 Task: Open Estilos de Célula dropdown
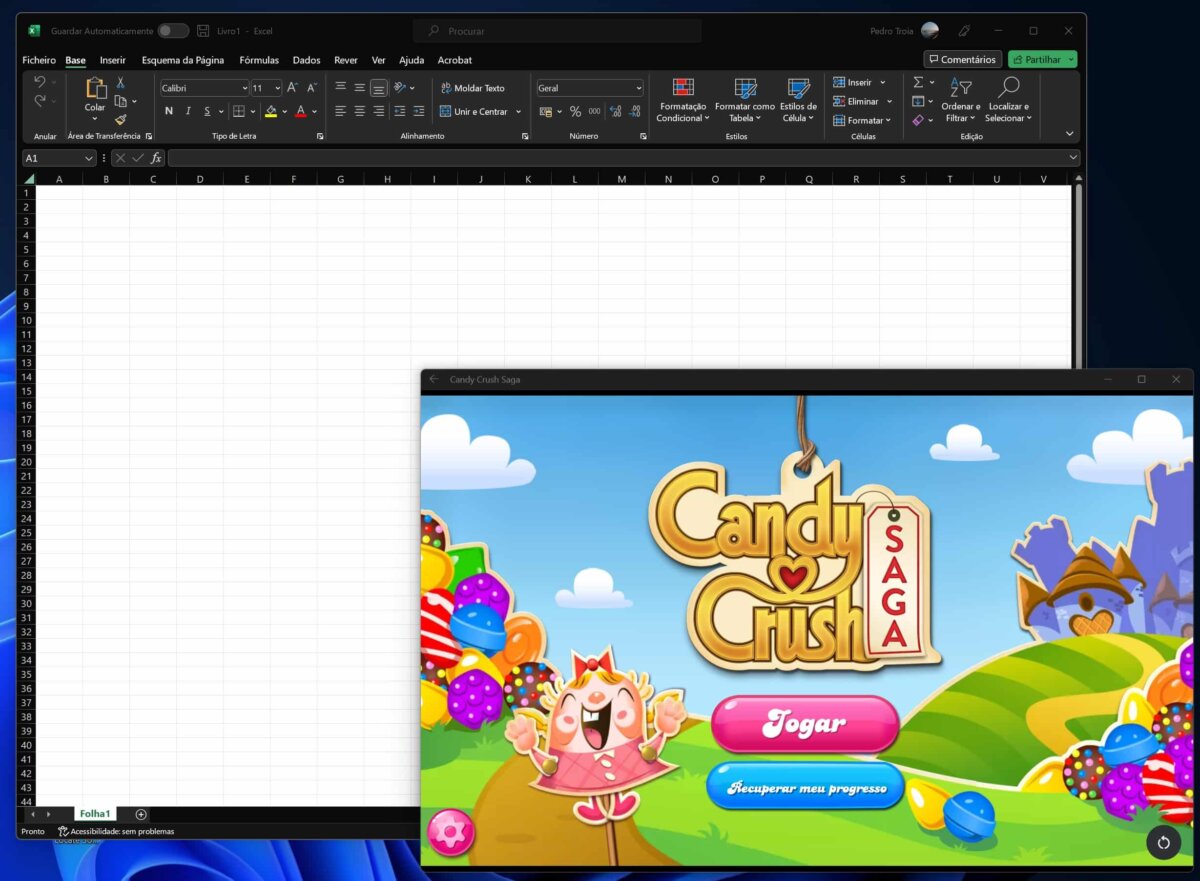pyautogui.click(x=798, y=100)
